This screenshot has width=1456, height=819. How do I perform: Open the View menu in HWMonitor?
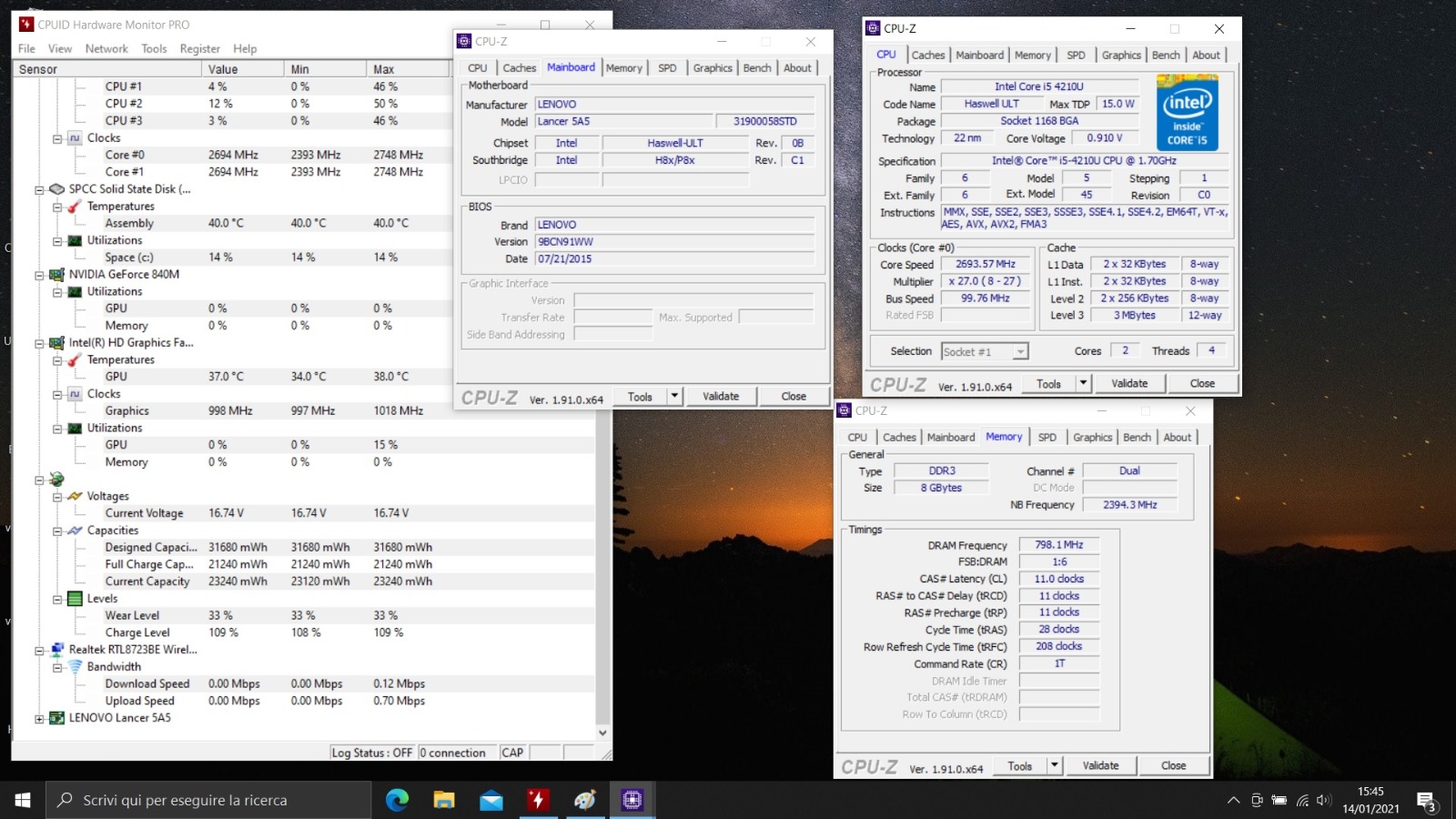[x=60, y=49]
